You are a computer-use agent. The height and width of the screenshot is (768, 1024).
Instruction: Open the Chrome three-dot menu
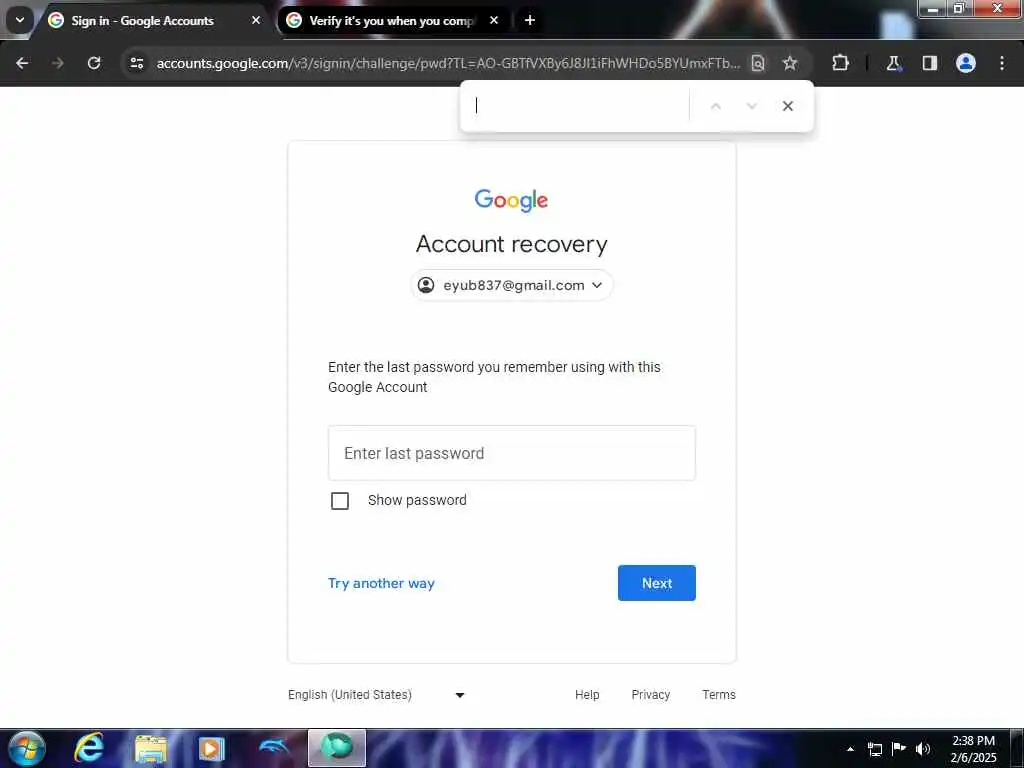click(1002, 63)
